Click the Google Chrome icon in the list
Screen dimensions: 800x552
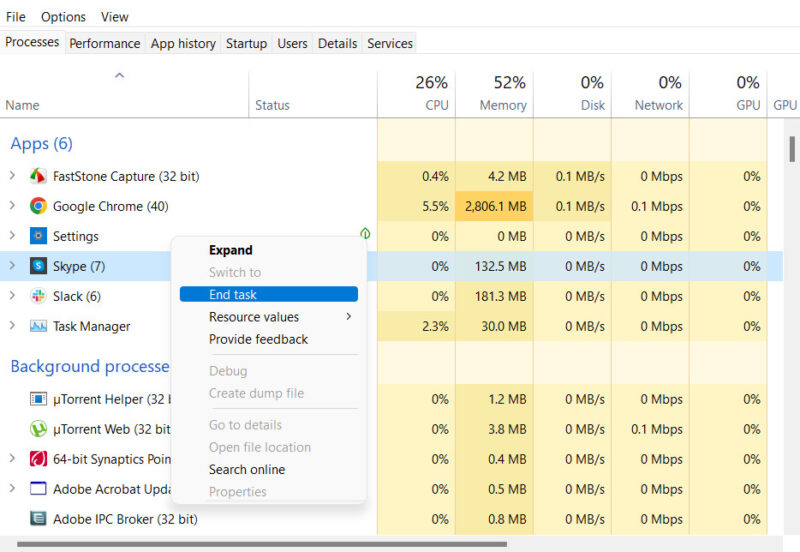pyautogui.click(x=38, y=206)
